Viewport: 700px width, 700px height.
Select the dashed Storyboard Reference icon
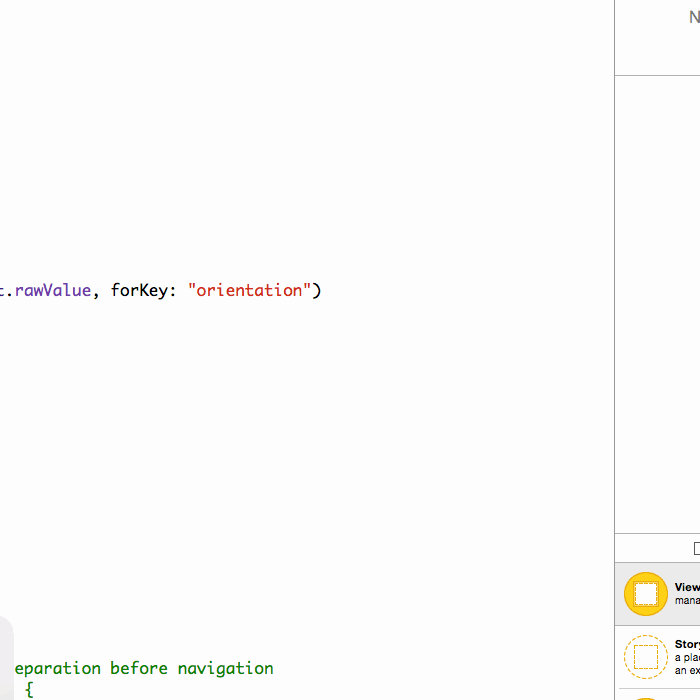[645, 657]
